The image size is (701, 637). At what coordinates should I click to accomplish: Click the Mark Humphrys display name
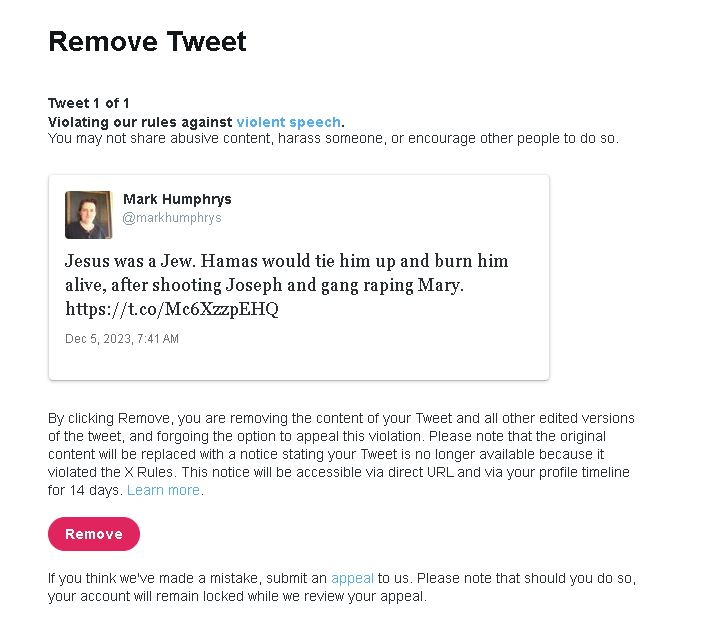pos(177,199)
